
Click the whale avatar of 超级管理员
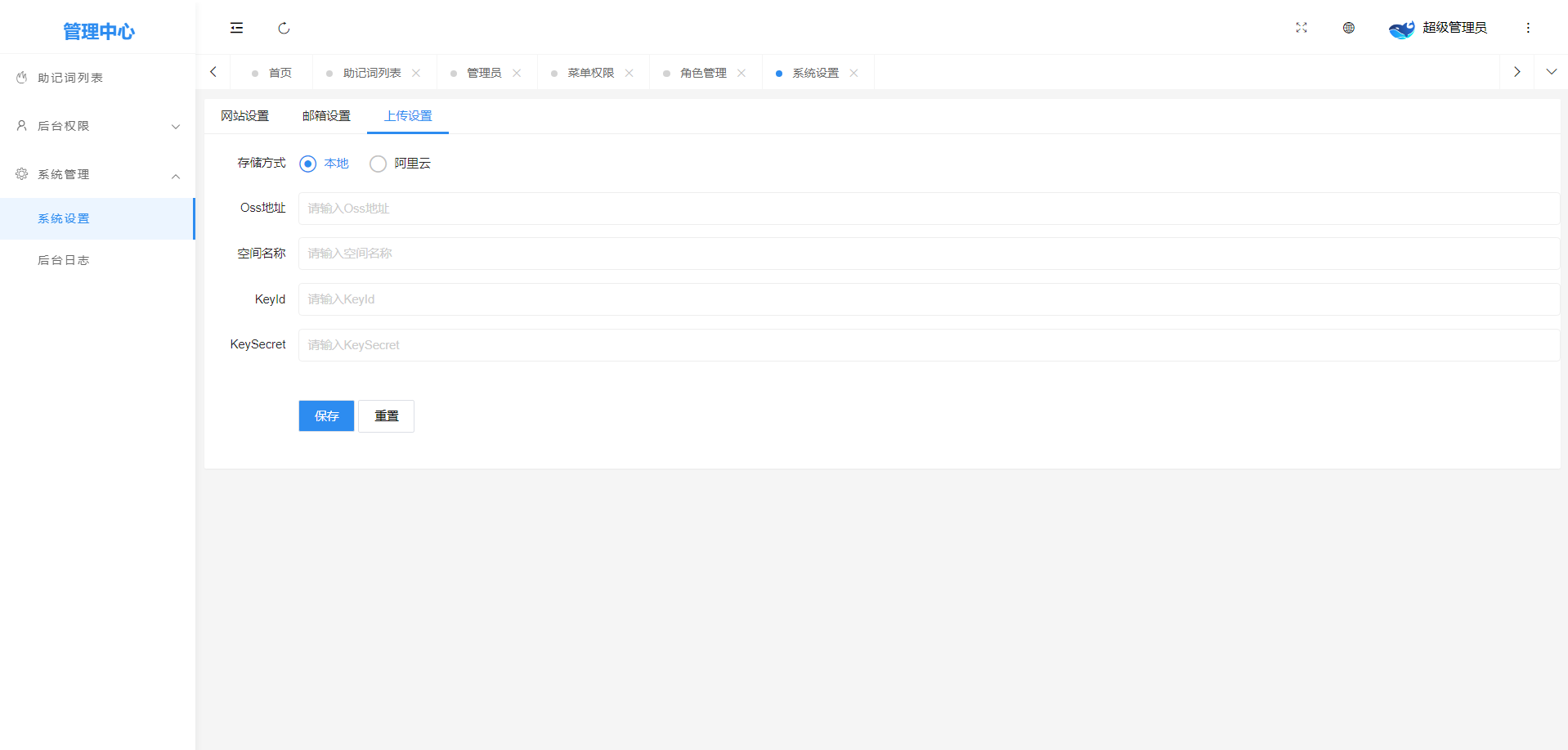1401,29
